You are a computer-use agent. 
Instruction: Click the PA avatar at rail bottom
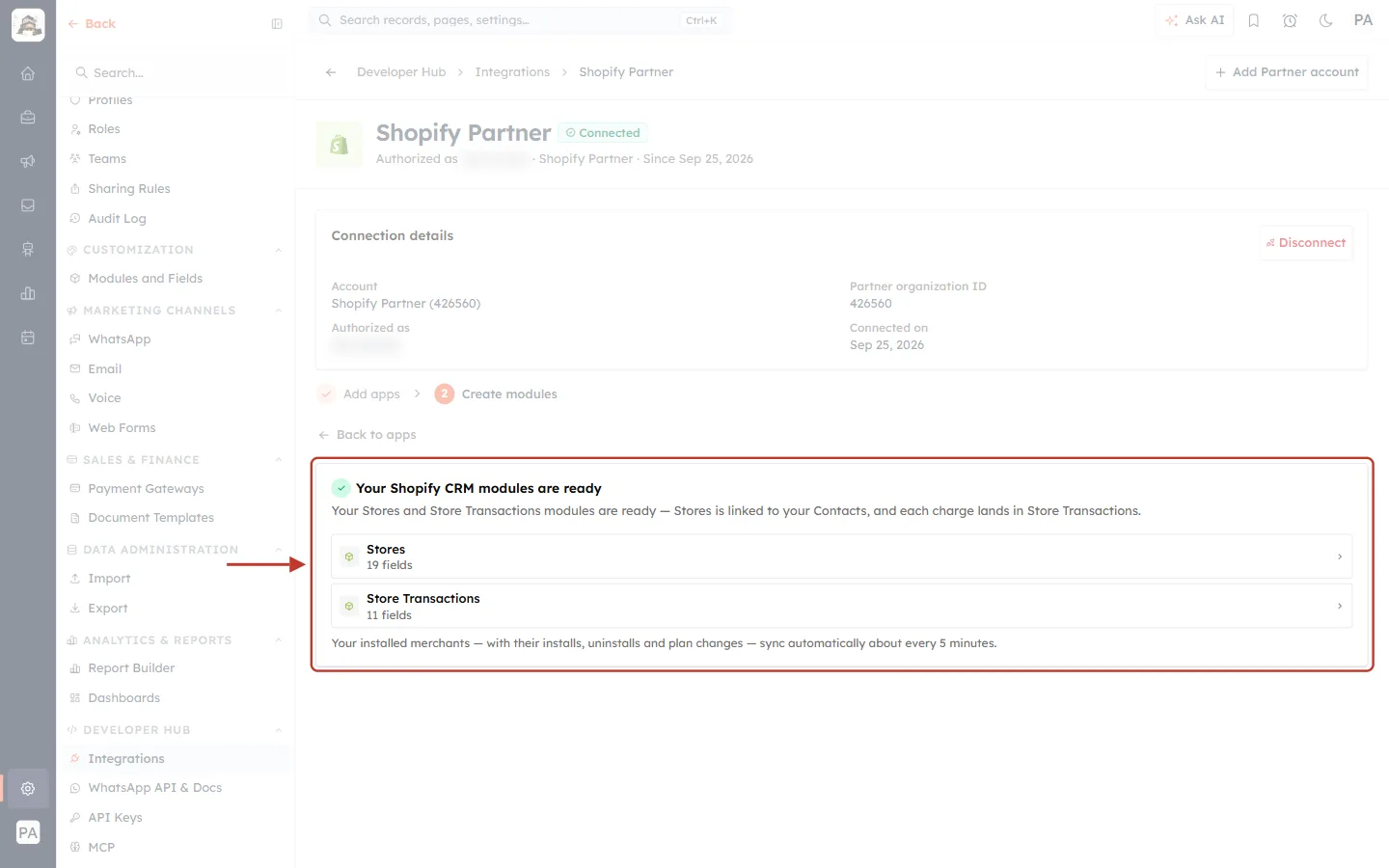pos(28,832)
